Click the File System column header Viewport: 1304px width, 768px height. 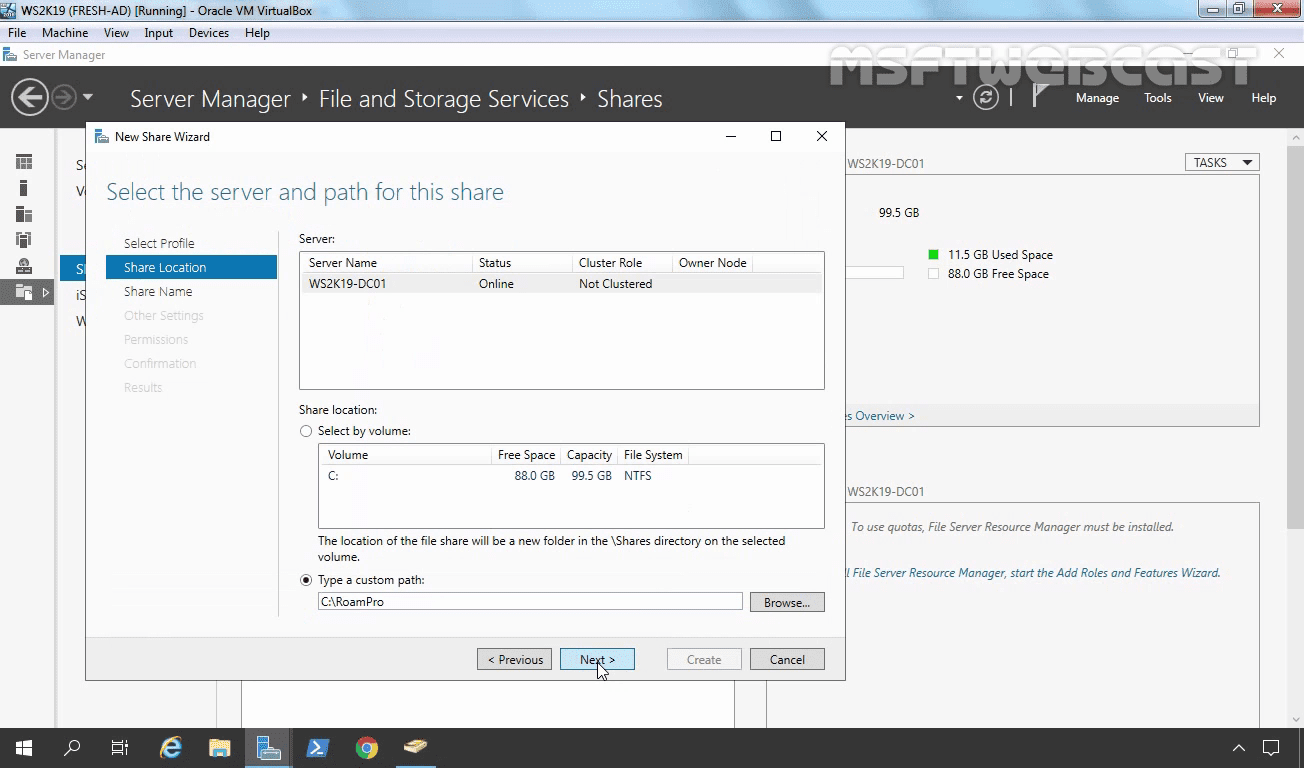[653, 455]
